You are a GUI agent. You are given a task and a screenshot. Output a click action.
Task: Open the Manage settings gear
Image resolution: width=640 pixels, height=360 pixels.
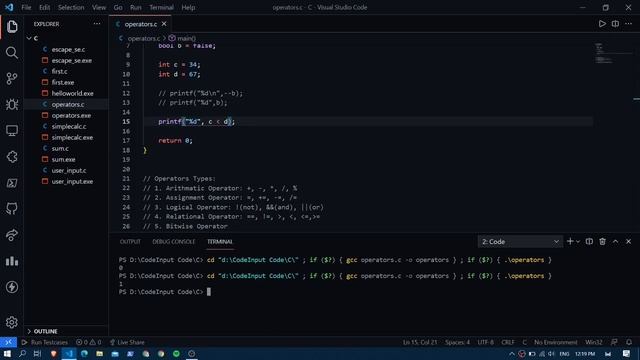pyautogui.click(x=12, y=322)
